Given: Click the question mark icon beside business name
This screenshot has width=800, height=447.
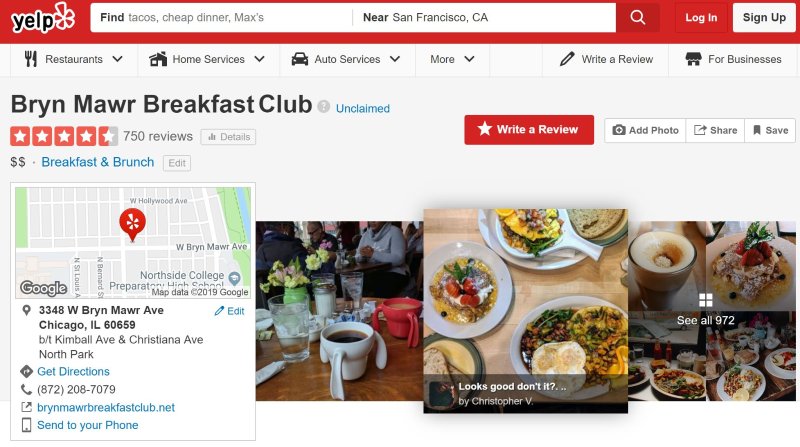Looking at the screenshot, I should click(323, 106).
